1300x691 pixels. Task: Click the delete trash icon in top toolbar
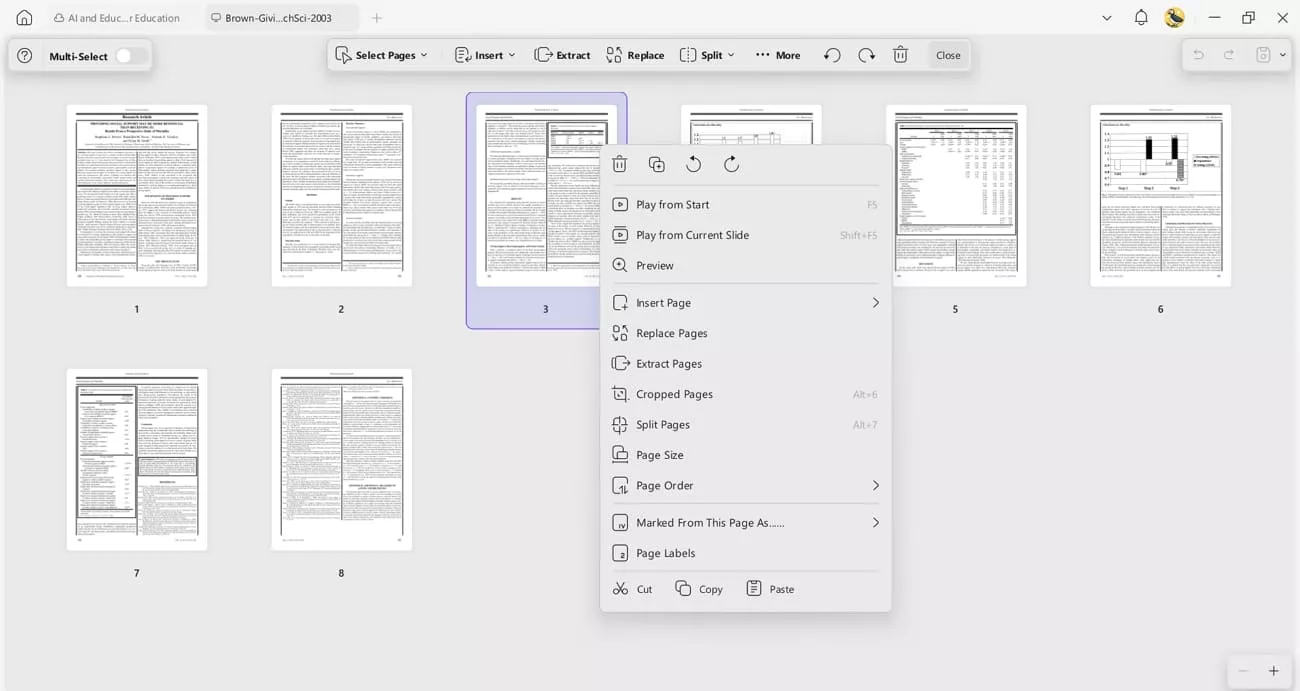[900, 55]
